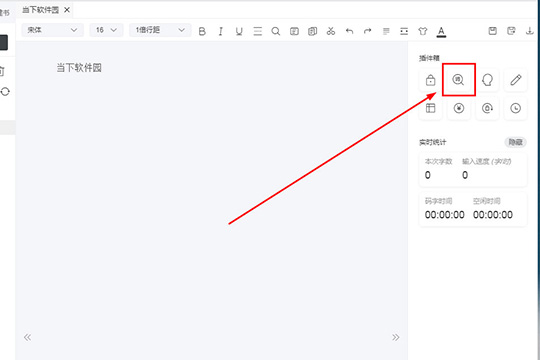Open the round rabbit-face plugin icon
540x360 pixels.
[458, 108]
